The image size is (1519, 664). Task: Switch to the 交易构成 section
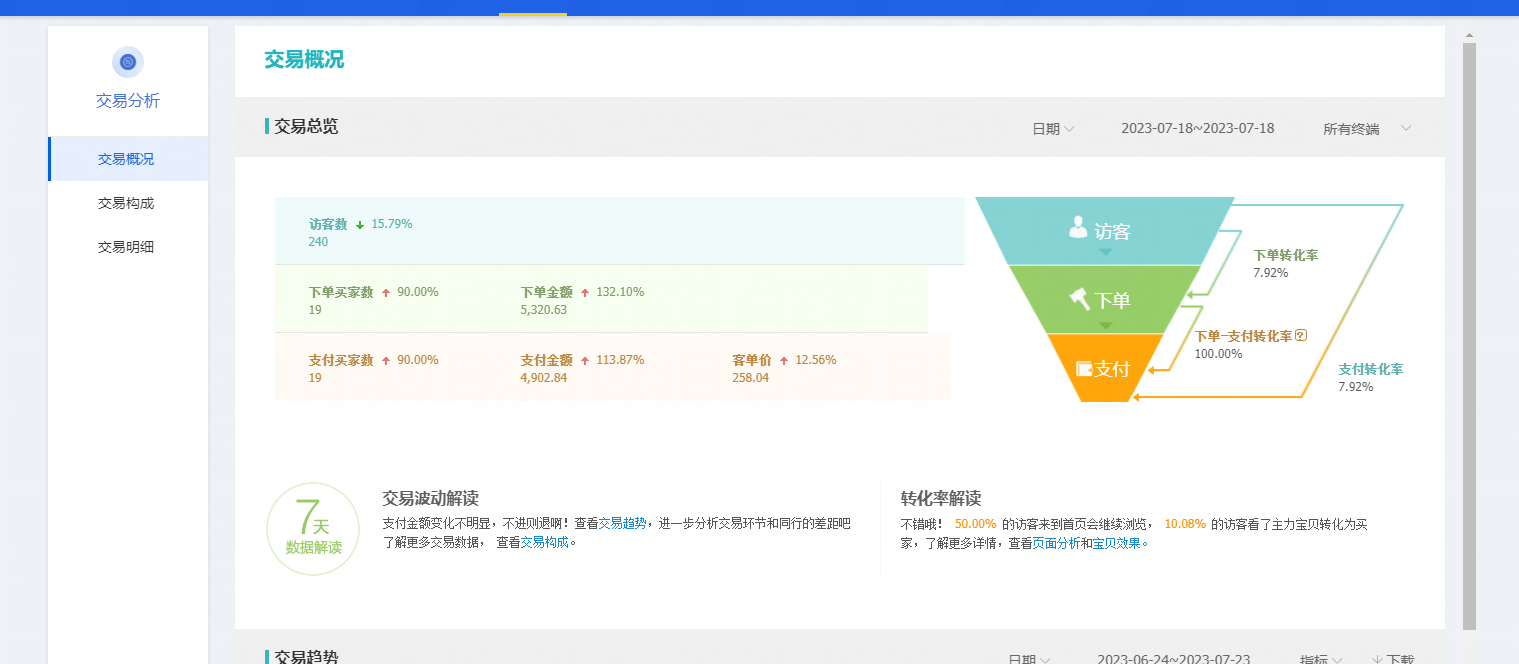[128, 203]
